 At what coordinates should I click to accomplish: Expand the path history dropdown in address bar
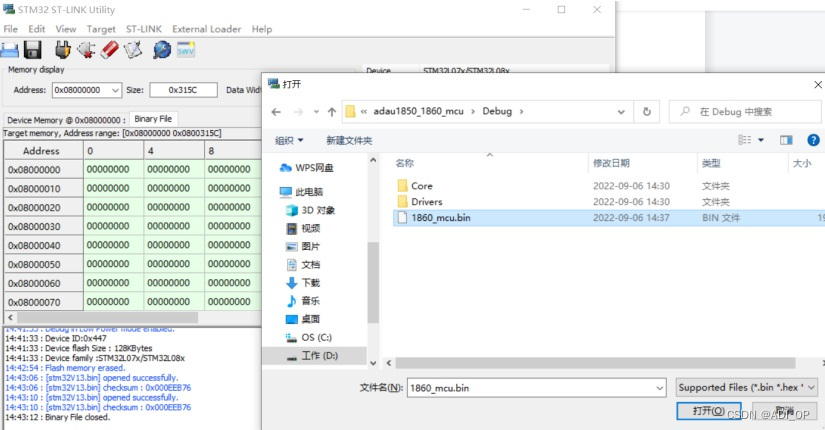point(621,112)
